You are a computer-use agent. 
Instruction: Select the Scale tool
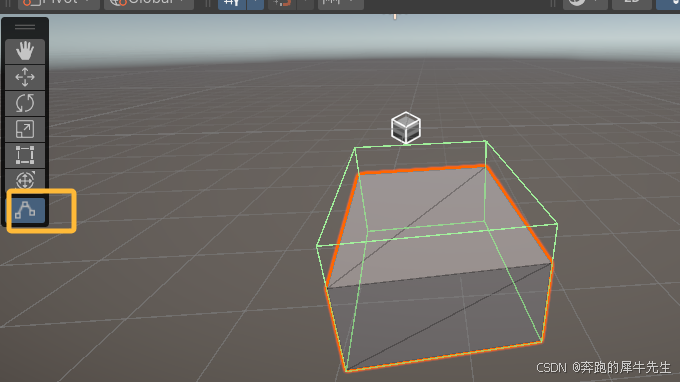coord(25,129)
